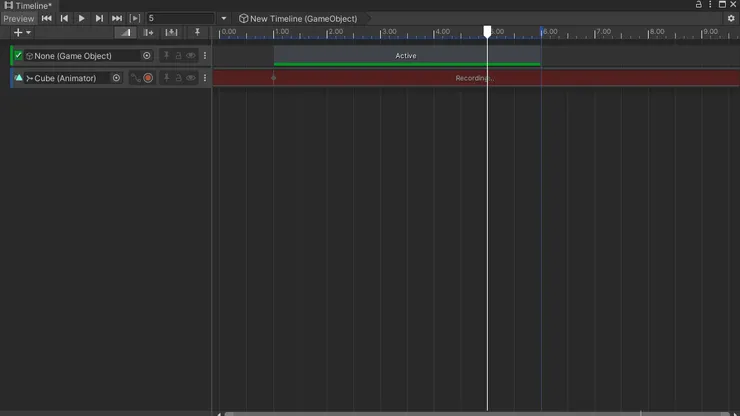This screenshot has height=416, width=740.
Task: Open object picker for Cube (Animator)
Action: point(116,78)
